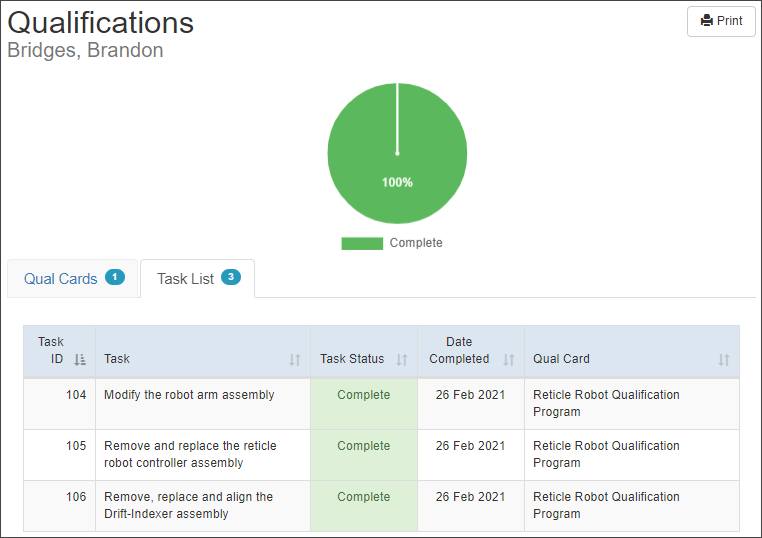Image resolution: width=762 pixels, height=538 pixels.
Task: Sort by Task Status arrows icon
Action: (402, 360)
